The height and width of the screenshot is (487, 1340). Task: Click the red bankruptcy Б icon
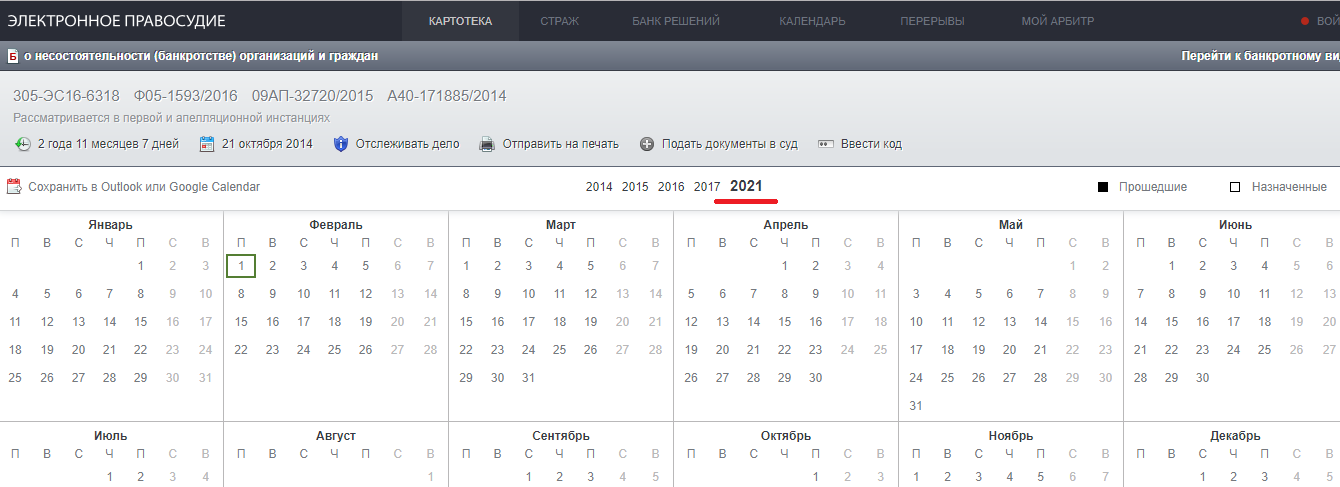pos(13,57)
